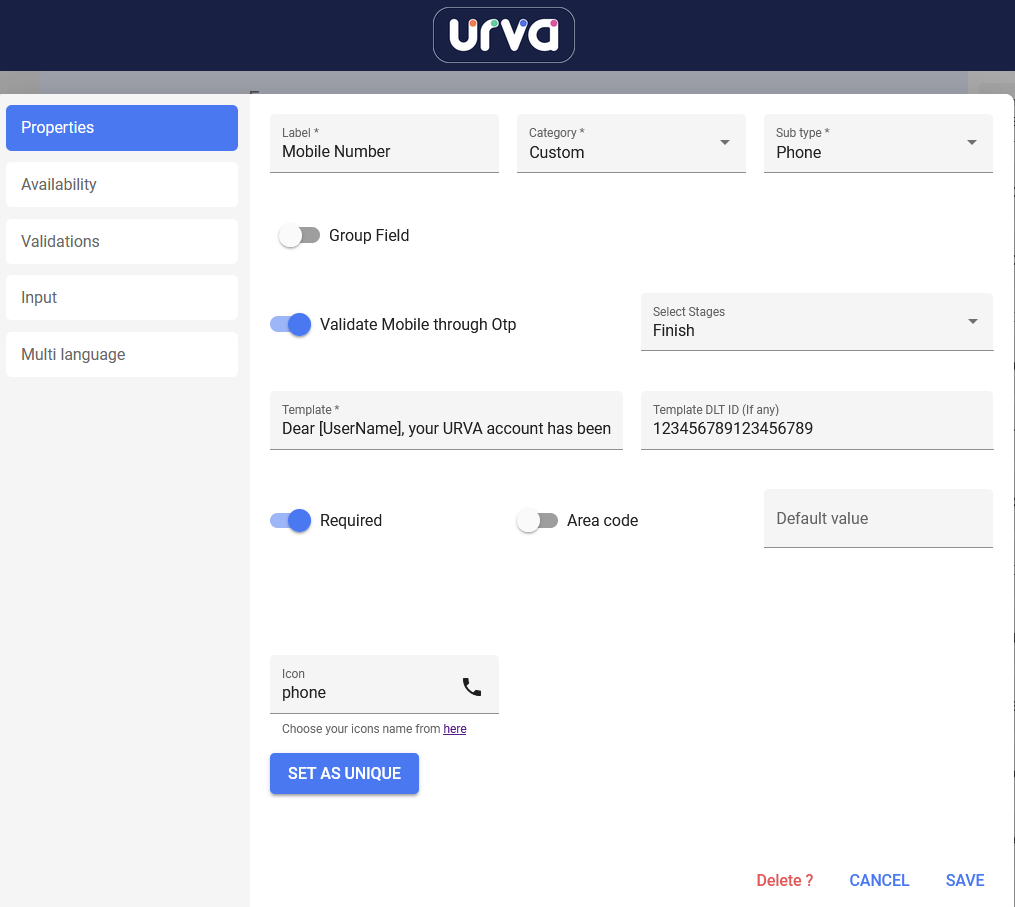
Task: Click the URVA logo in header
Action: 503,35
